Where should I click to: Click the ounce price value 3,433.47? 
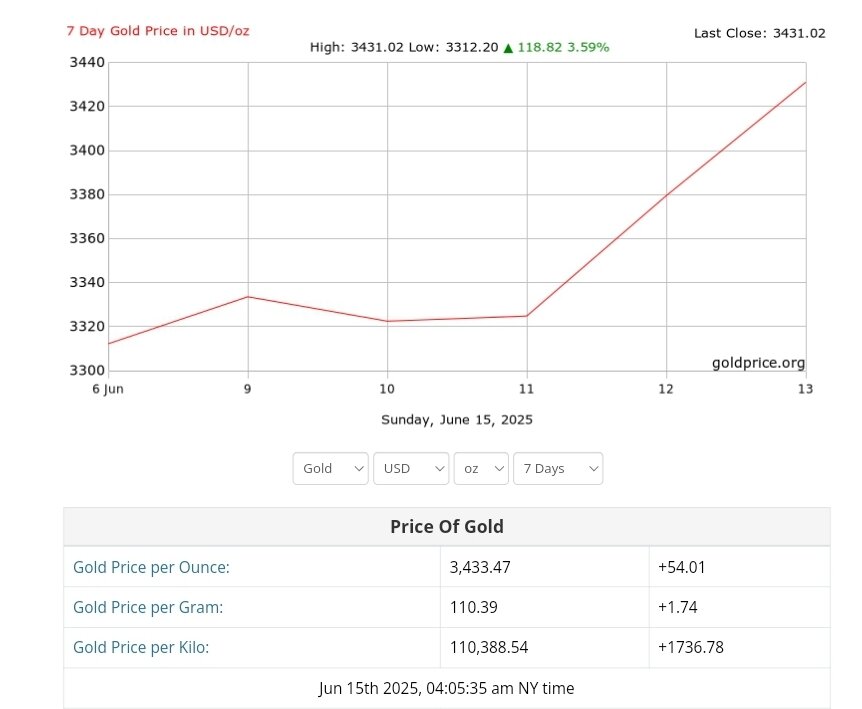(x=480, y=567)
